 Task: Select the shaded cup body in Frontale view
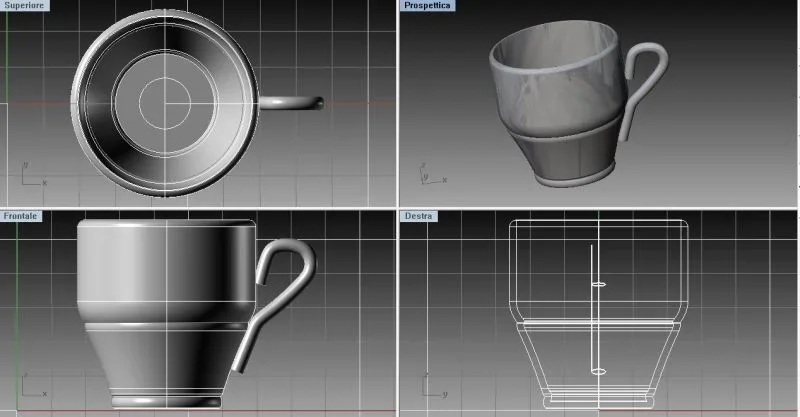click(166, 314)
